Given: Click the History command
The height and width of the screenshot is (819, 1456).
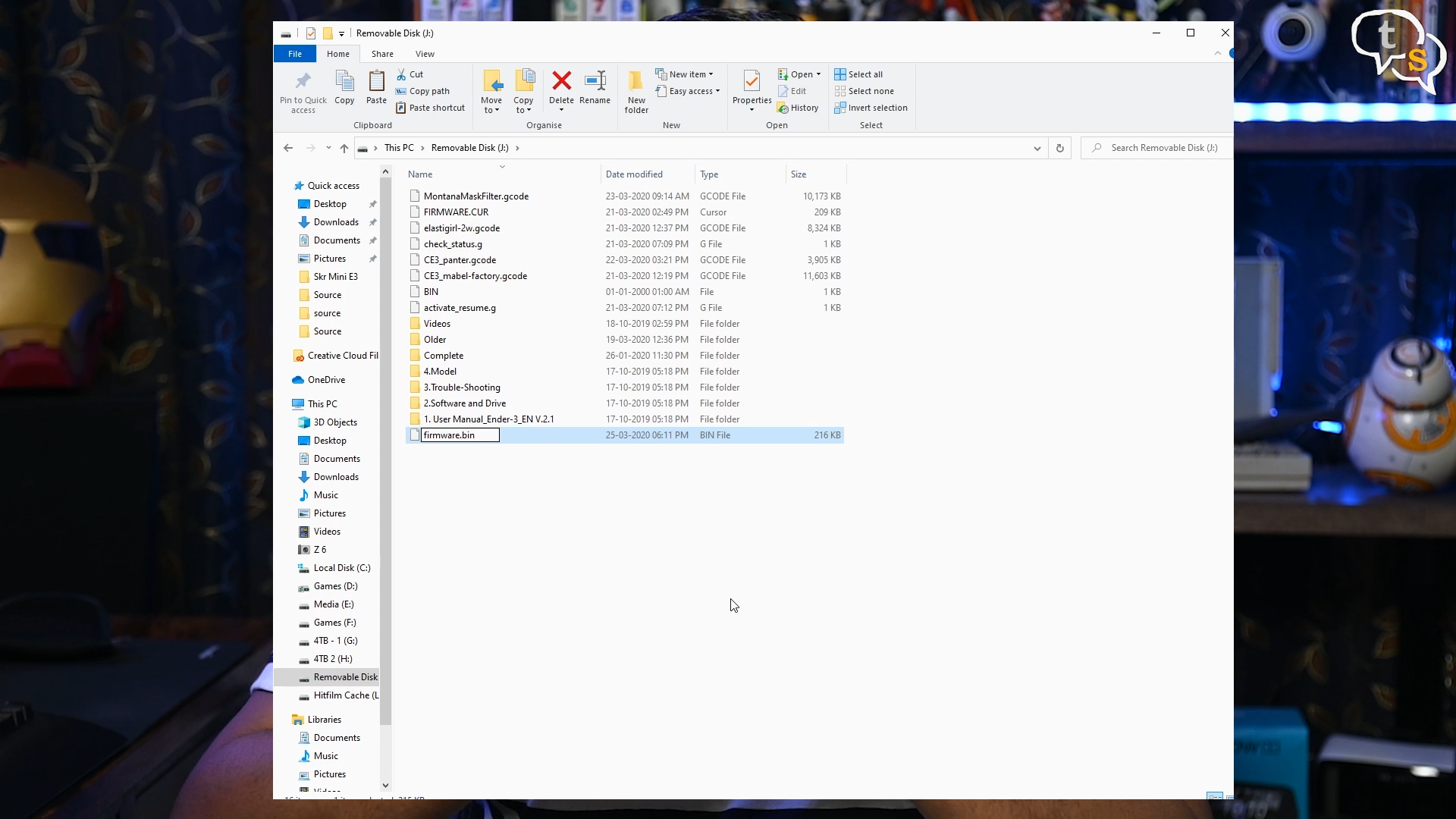Looking at the screenshot, I should tap(798, 108).
